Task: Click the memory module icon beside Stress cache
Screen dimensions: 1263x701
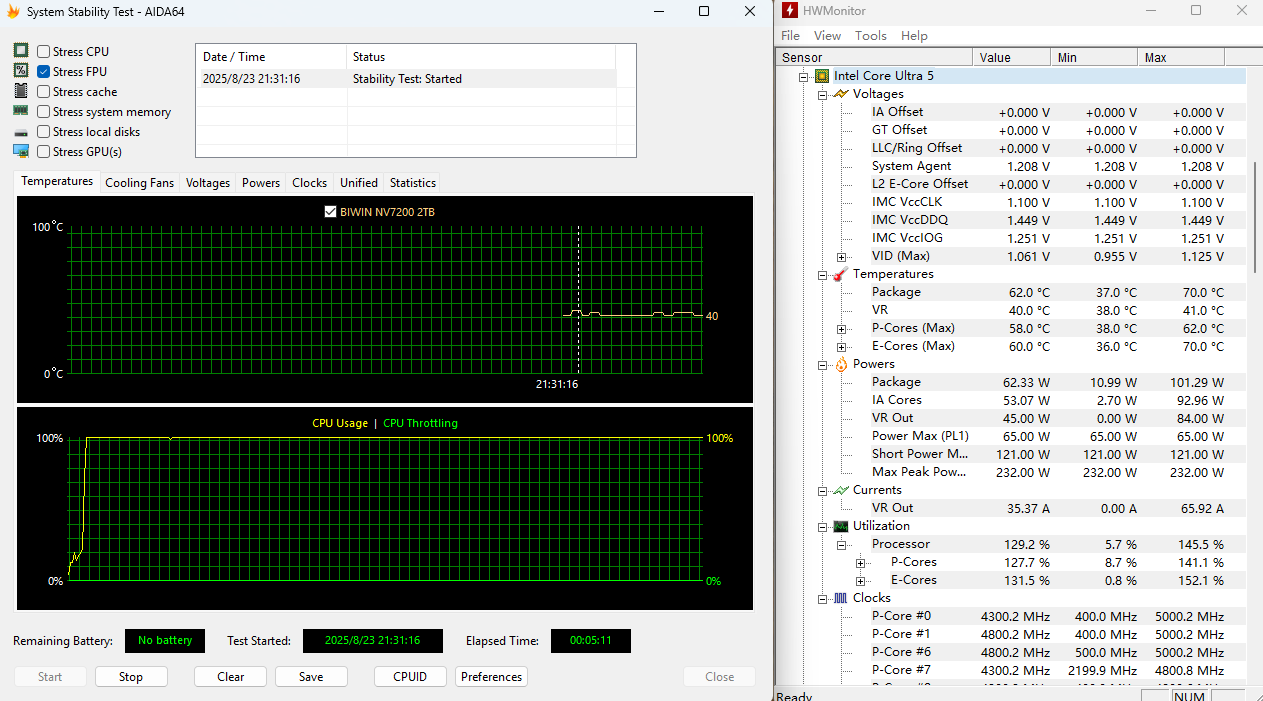Action: [20, 91]
